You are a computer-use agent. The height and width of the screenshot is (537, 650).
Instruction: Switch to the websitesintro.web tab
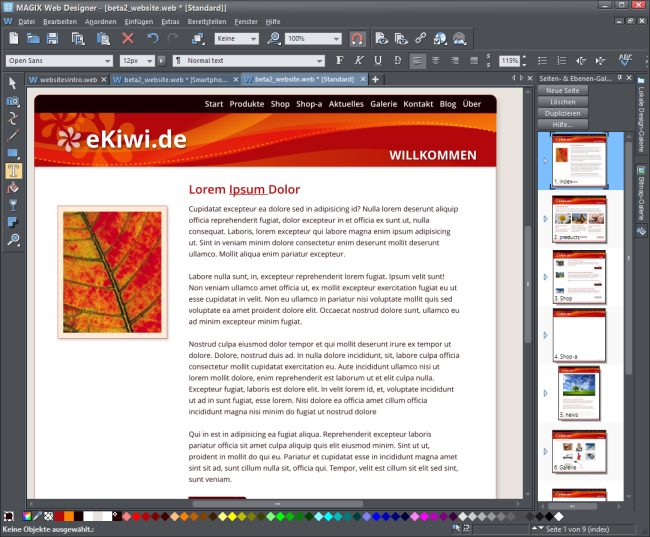(x=62, y=79)
